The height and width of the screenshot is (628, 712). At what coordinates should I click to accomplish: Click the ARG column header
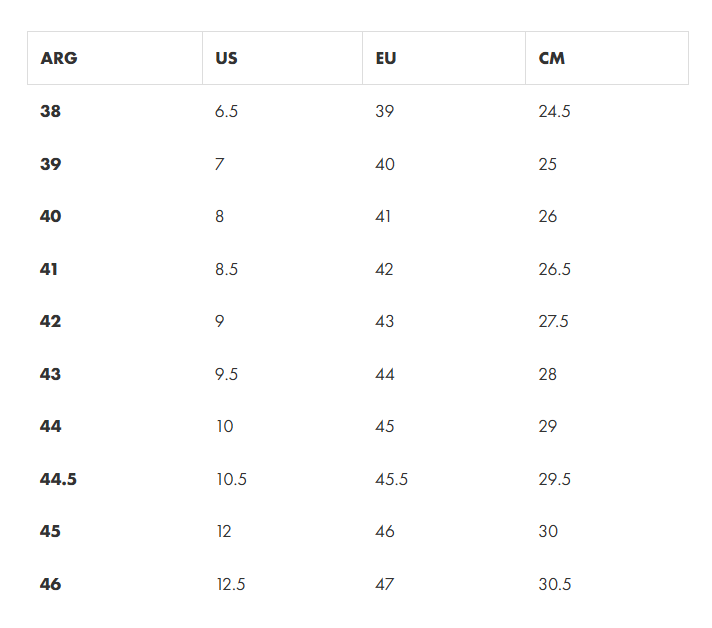tap(59, 58)
